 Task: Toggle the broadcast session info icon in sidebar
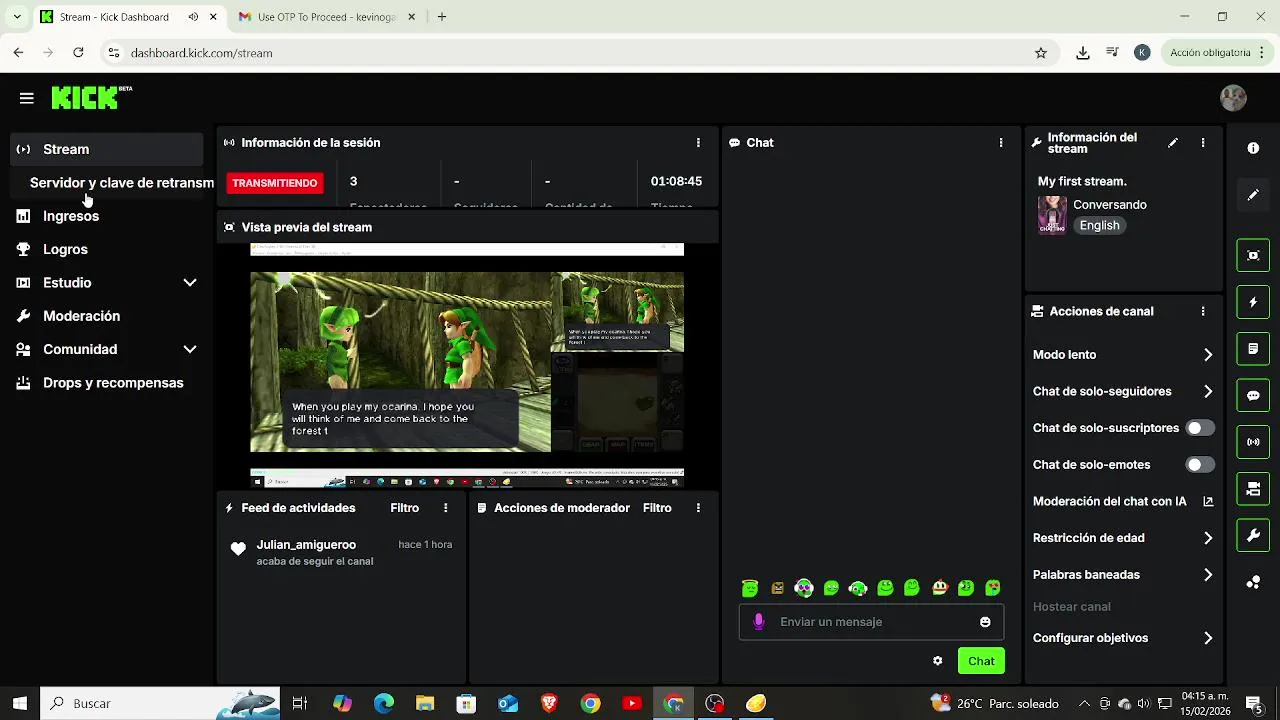pyautogui.click(x=1253, y=442)
